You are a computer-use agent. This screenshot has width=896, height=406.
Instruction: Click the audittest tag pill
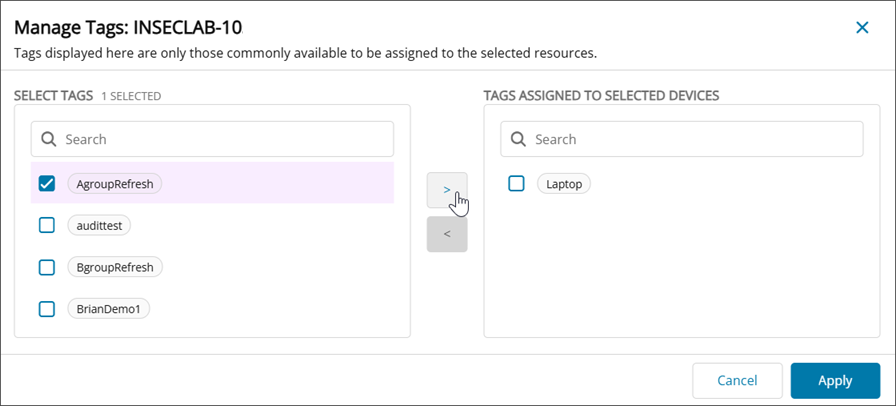(99, 226)
